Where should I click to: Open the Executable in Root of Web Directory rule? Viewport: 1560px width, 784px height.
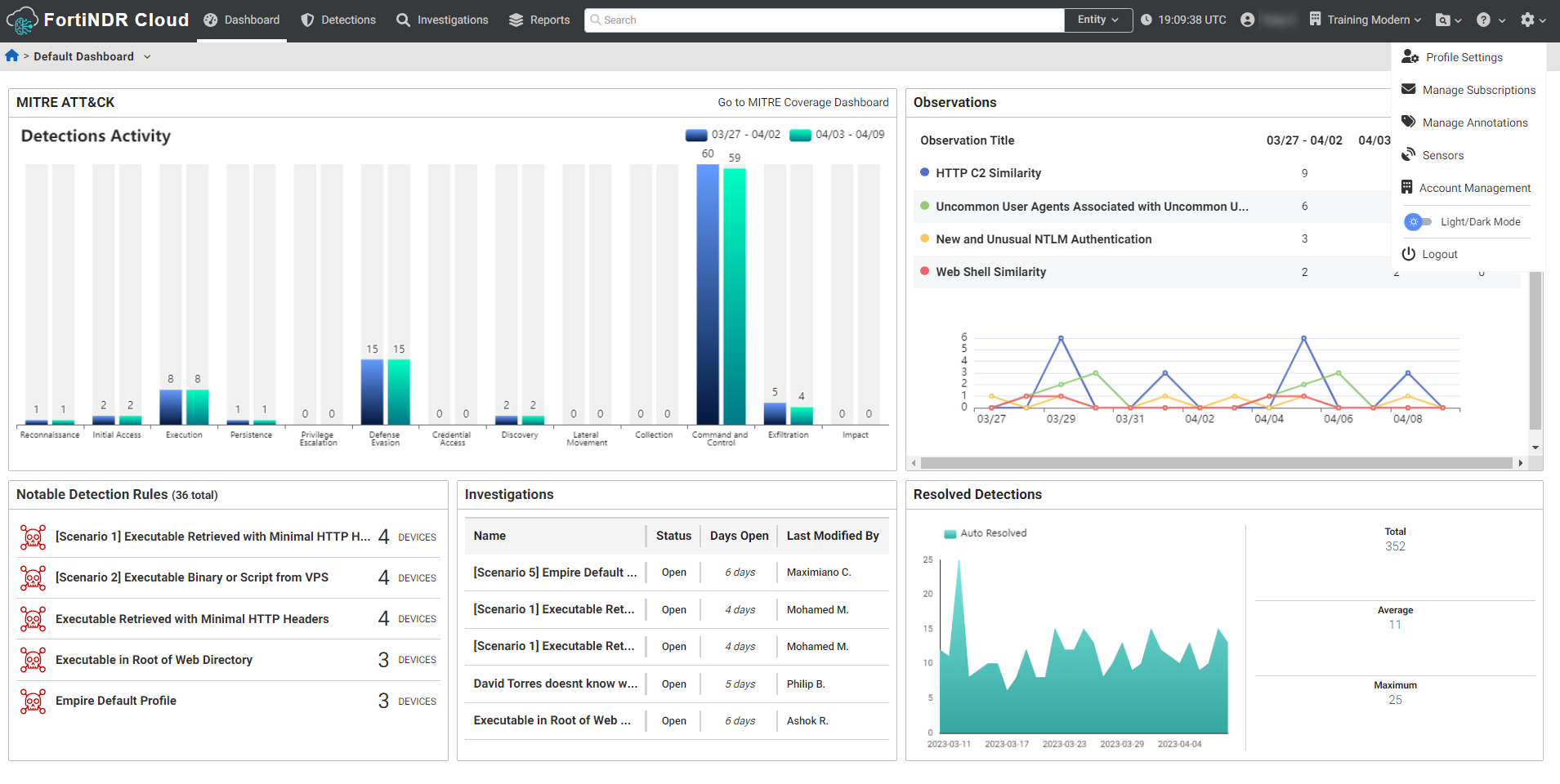pyautogui.click(x=154, y=660)
